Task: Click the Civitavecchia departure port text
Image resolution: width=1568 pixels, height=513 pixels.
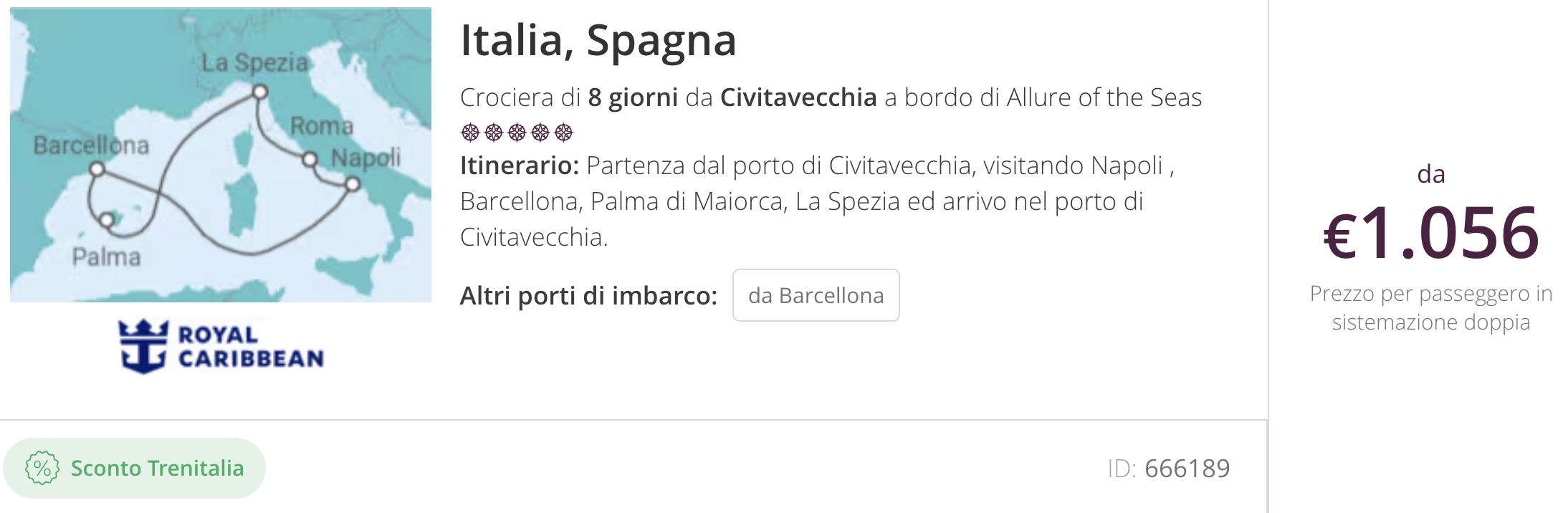Action: coord(798,97)
